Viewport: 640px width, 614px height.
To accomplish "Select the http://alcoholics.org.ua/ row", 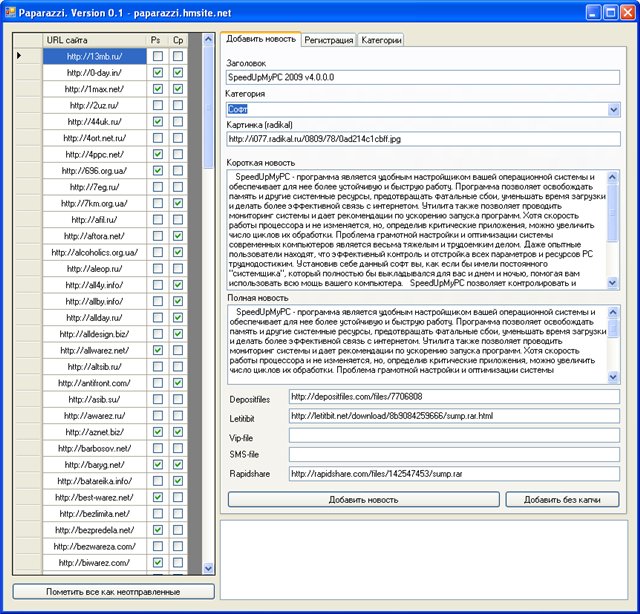I will pos(94,252).
